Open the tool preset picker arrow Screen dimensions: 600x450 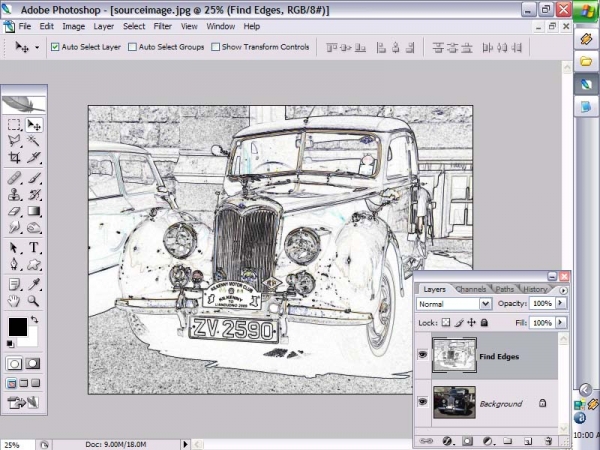(x=37, y=47)
